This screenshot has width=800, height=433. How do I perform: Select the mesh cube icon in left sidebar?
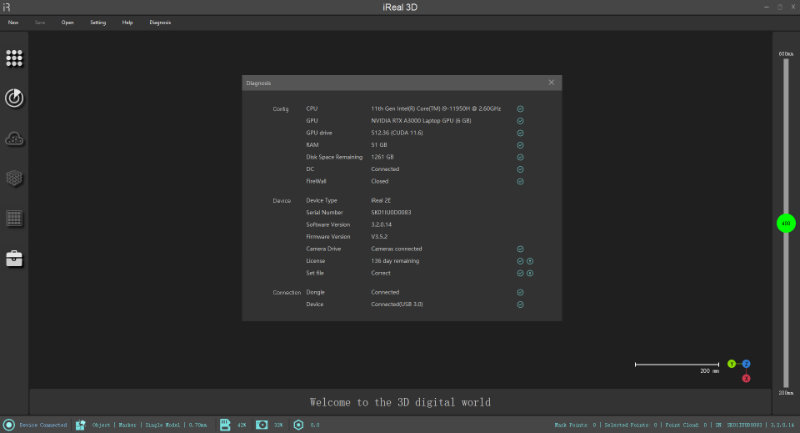point(14,178)
